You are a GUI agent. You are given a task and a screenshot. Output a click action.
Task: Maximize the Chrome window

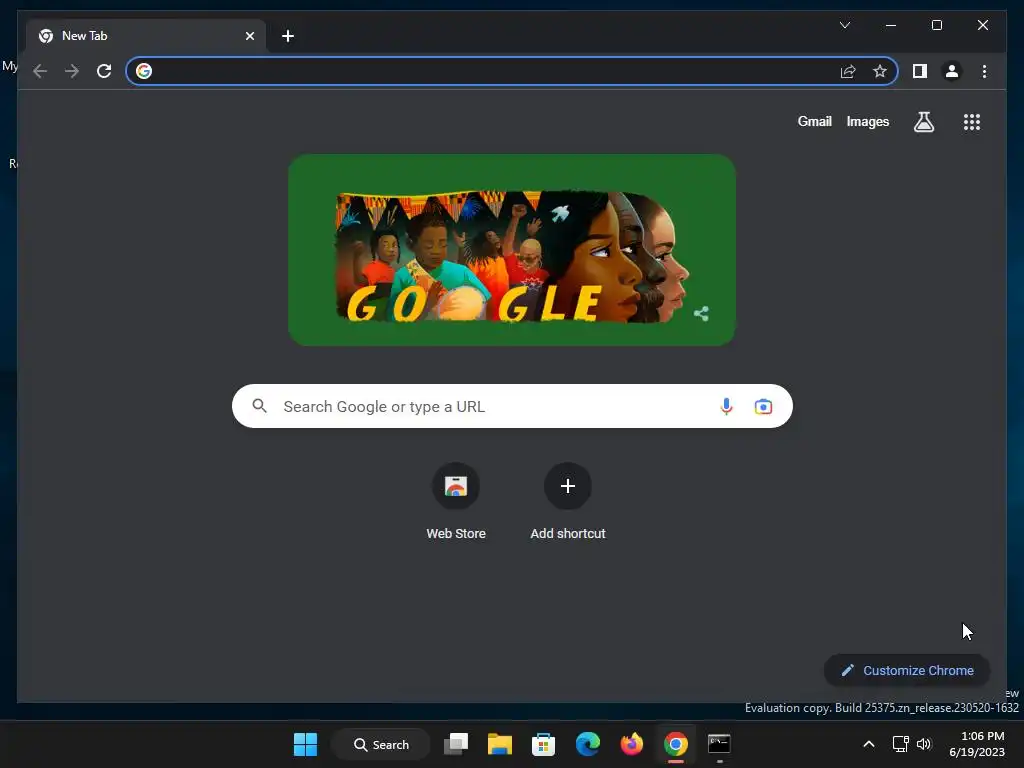click(936, 25)
